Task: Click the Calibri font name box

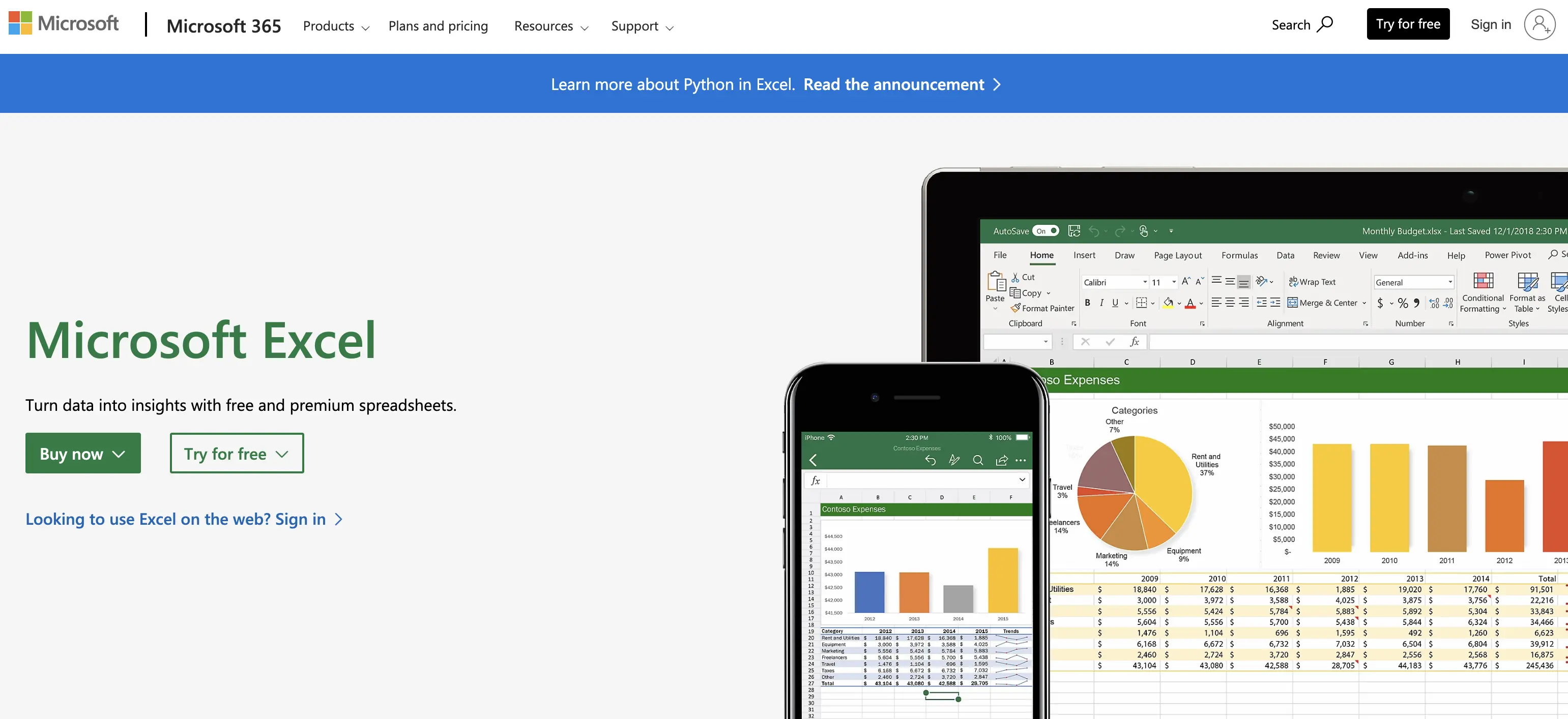Action: [1111, 282]
